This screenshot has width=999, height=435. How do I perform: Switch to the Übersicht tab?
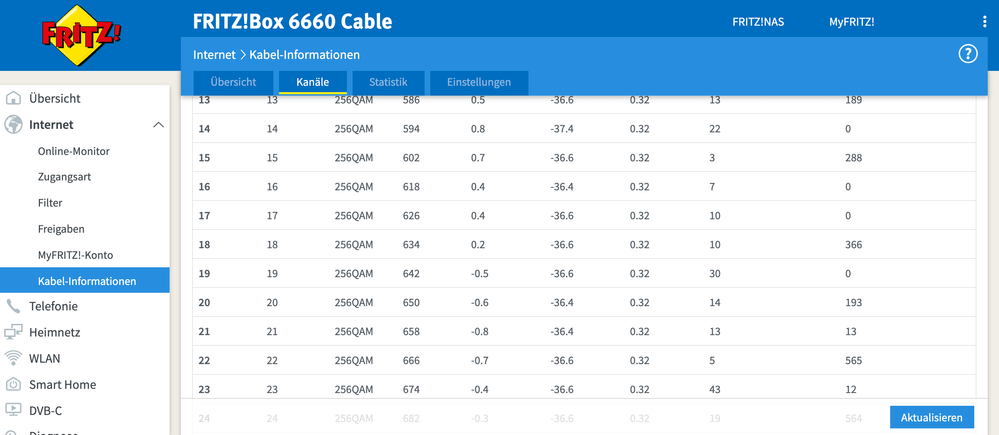(233, 82)
